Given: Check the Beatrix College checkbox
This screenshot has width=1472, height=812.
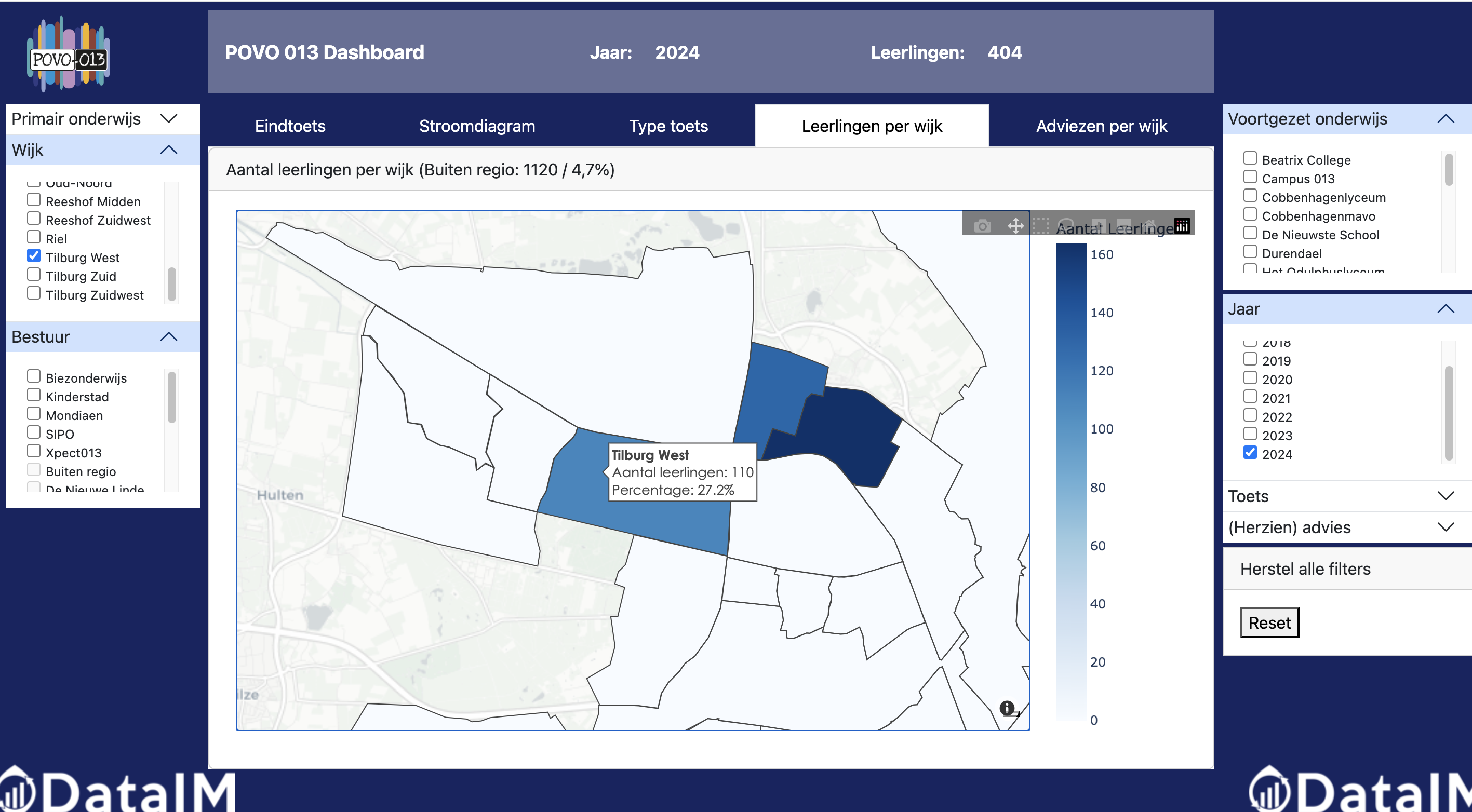Looking at the screenshot, I should [x=1250, y=158].
